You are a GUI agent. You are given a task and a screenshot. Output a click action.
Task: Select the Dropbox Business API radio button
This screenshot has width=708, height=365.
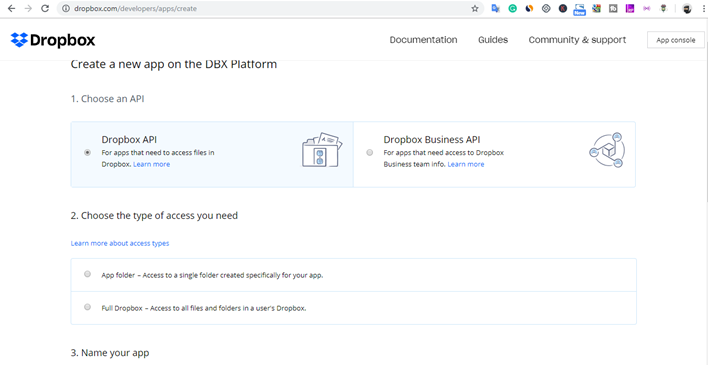(370, 153)
